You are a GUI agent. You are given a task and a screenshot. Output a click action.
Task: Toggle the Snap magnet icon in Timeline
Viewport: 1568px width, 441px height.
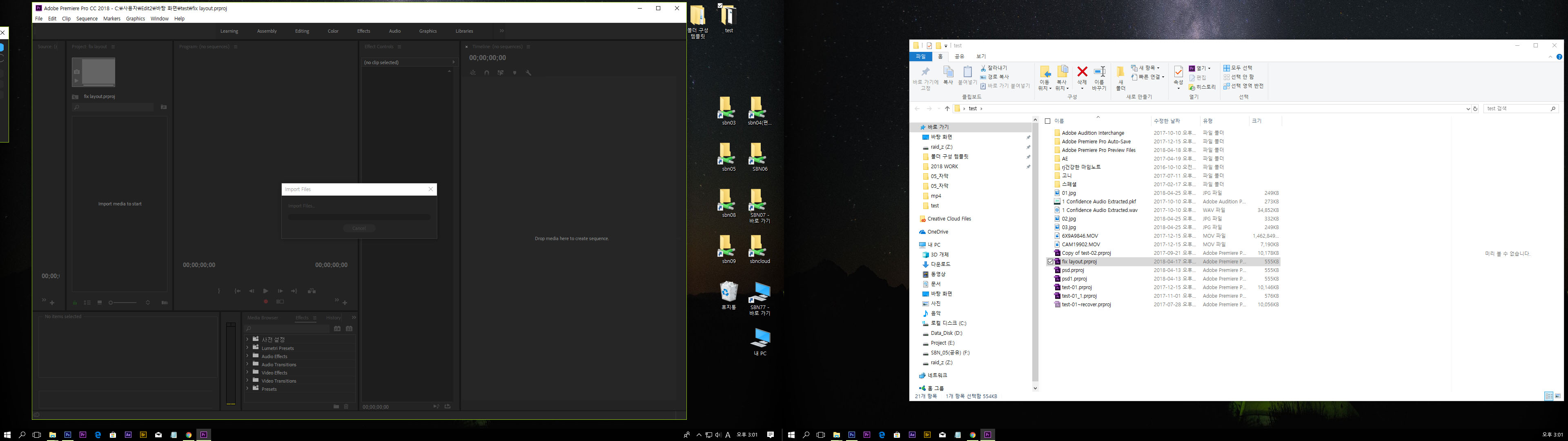coord(486,73)
